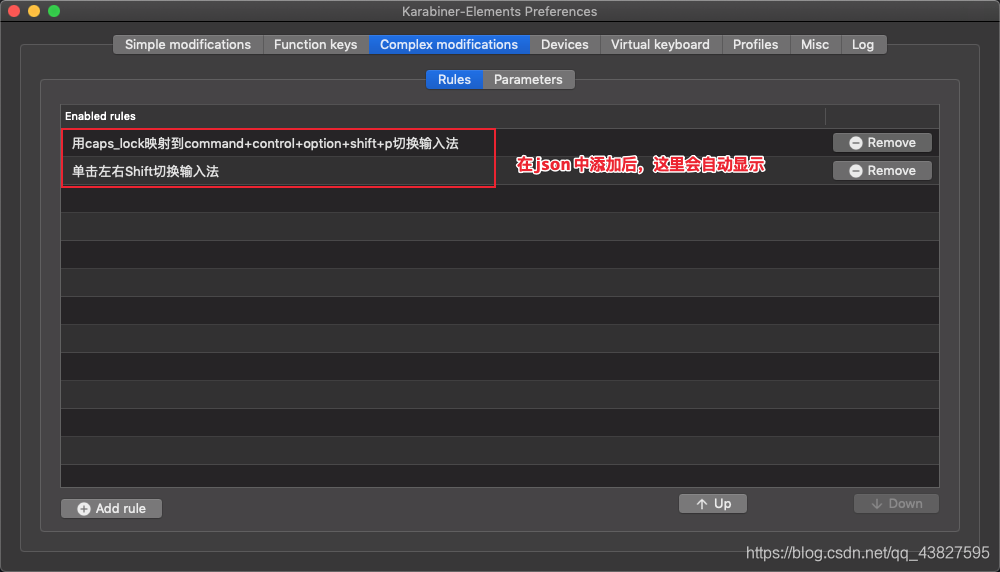
Task: Open the Log tab
Action: (863, 45)
